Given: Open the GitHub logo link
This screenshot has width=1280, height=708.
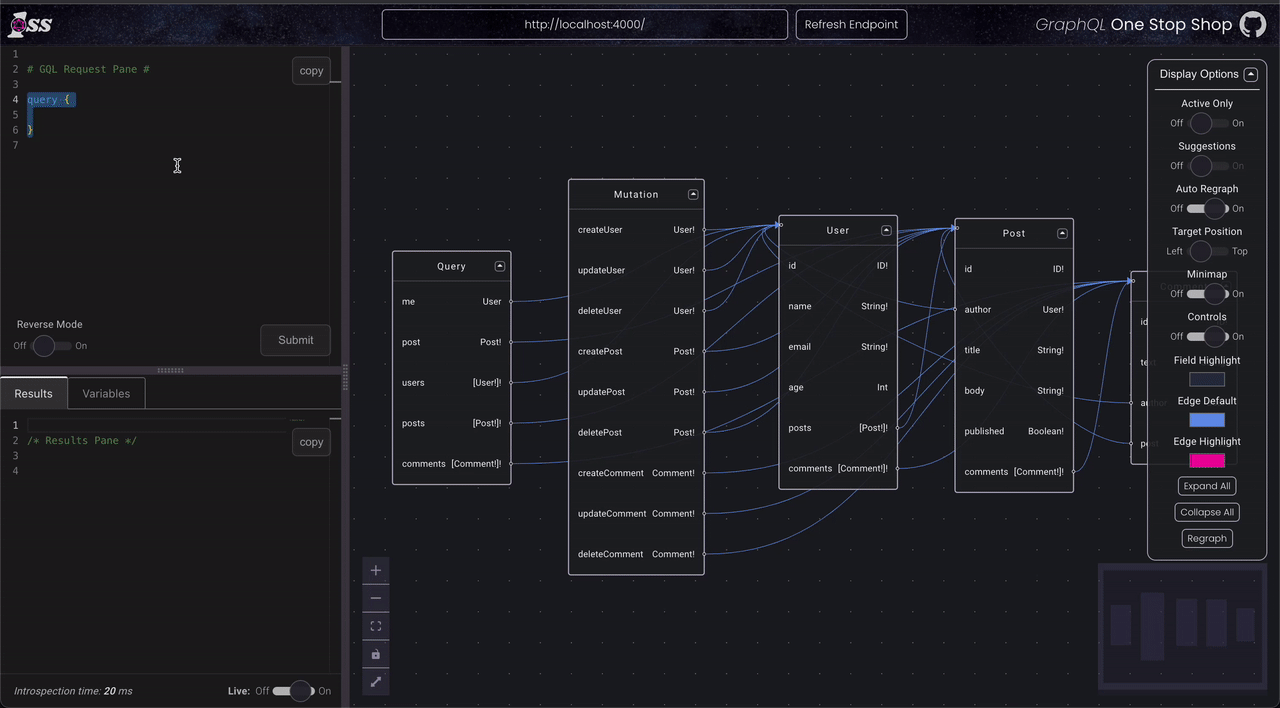Looking at the screenshot, I should pos(1253,25).
